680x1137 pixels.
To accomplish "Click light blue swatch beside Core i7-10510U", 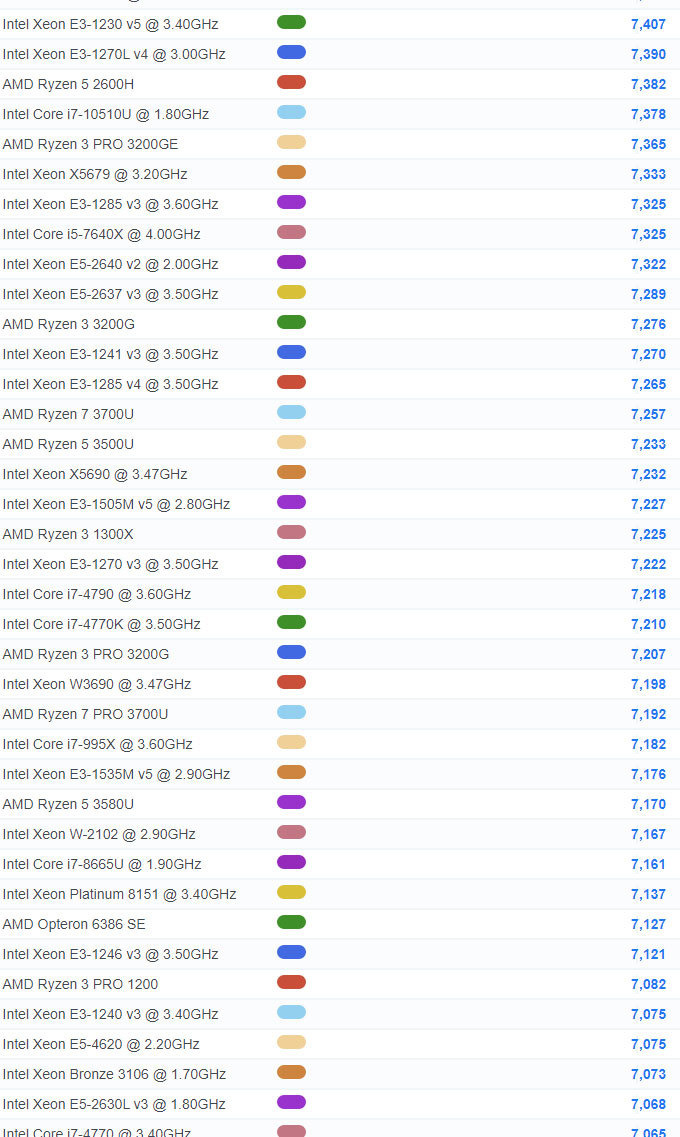I will click(291, 112).
